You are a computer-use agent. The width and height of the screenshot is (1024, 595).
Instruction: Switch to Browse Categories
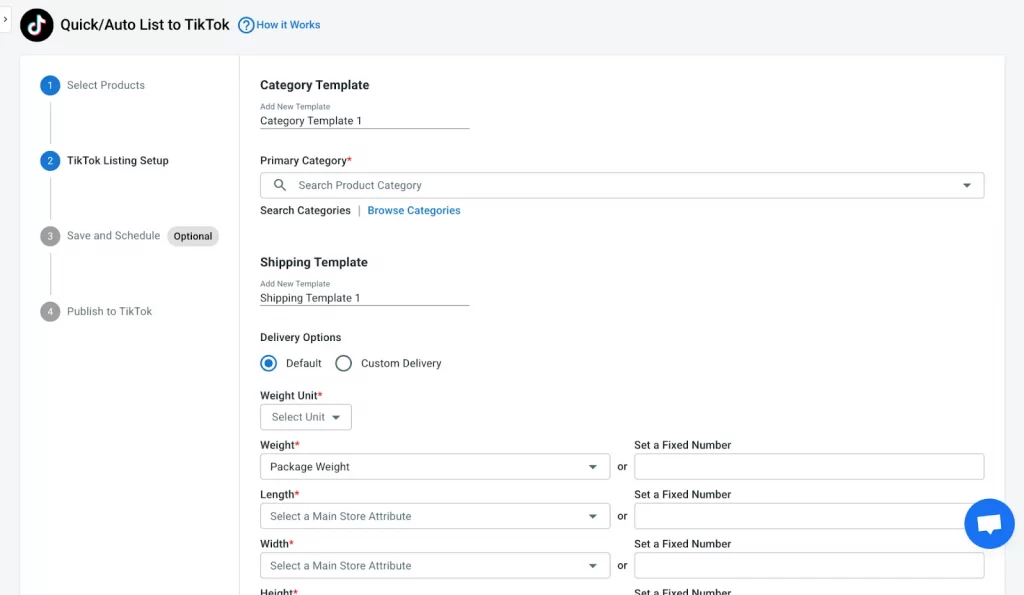click(414, 211)
